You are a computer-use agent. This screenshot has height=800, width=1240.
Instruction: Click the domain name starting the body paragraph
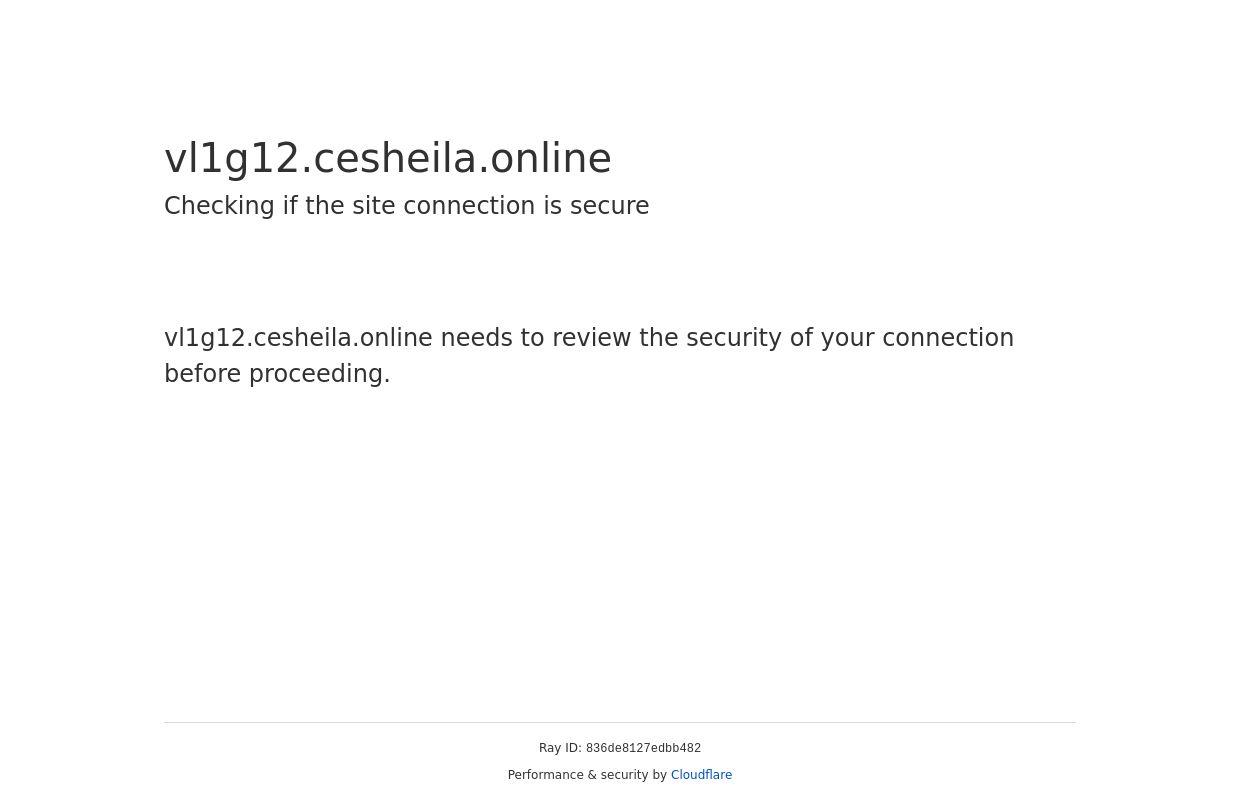pyautogui.click(x=298, y=338)
